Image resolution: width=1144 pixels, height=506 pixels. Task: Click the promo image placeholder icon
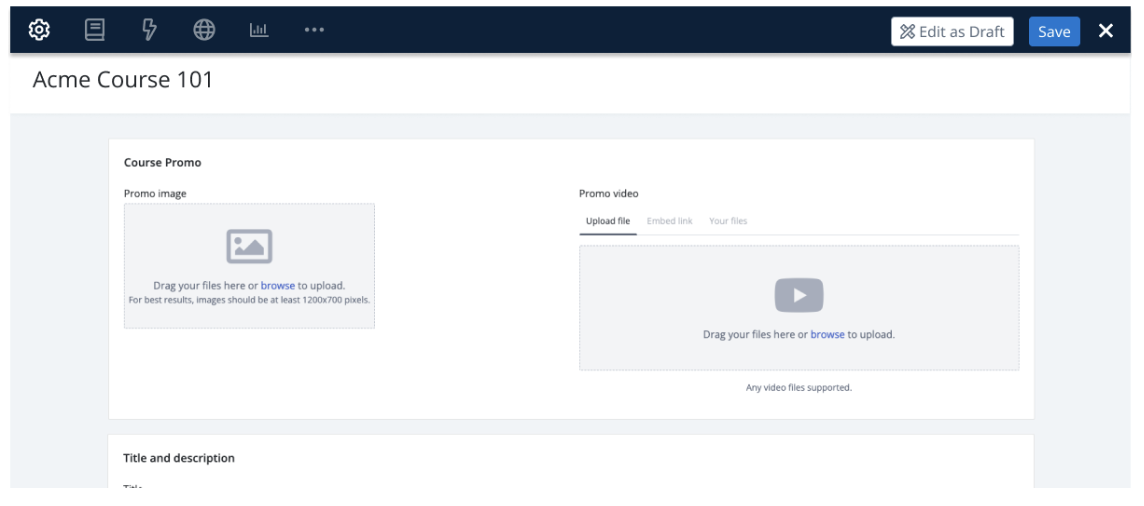(x=249, y=246)
